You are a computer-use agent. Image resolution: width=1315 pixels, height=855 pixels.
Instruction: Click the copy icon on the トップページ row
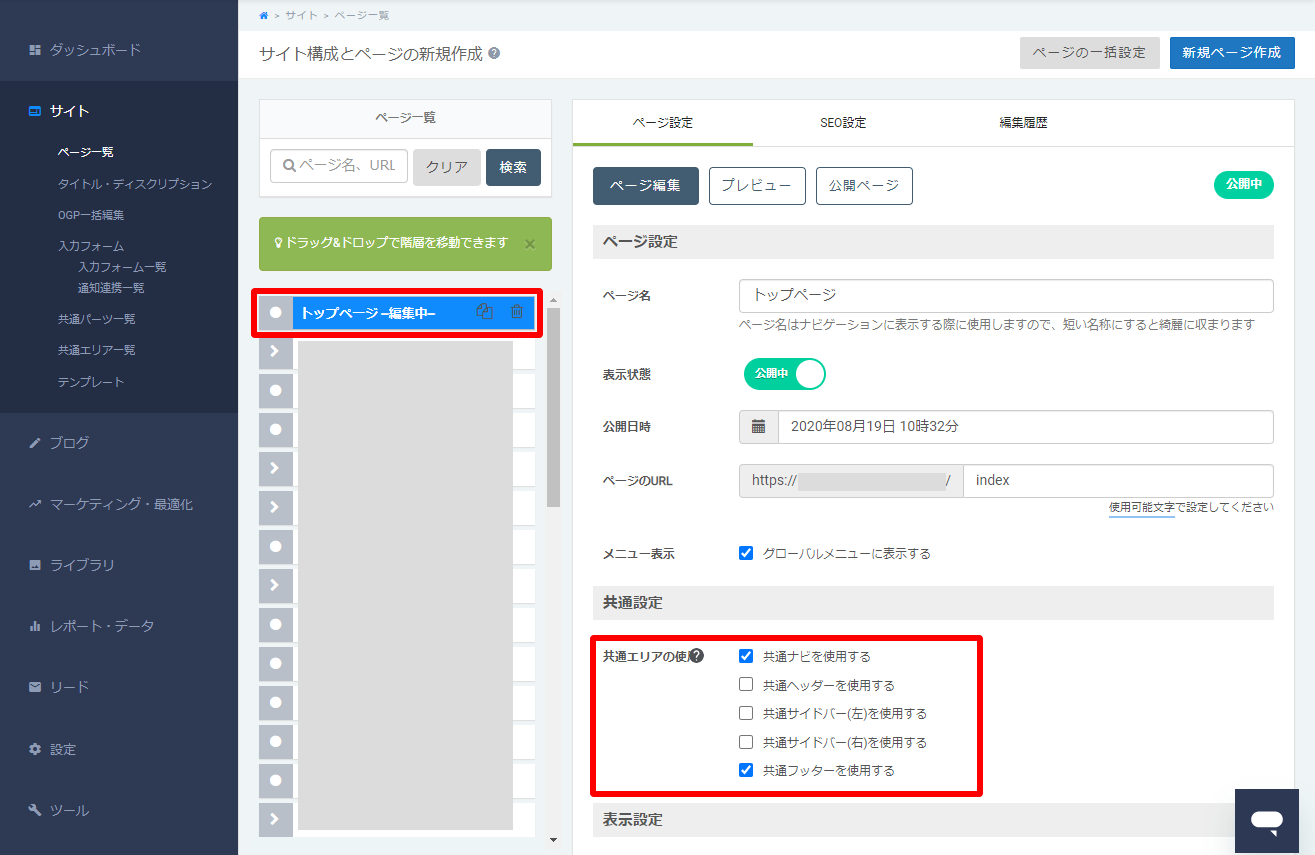coord(485,312)
